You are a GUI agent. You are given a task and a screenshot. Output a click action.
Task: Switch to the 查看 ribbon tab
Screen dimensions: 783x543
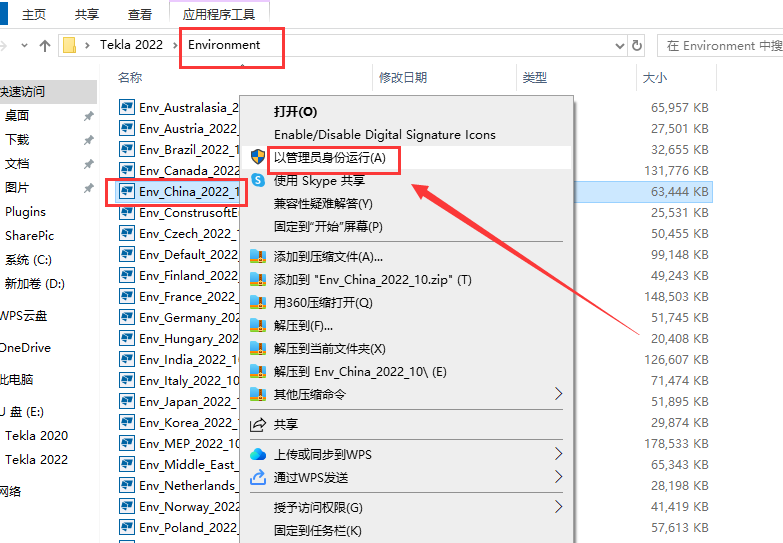pos(139,14)
